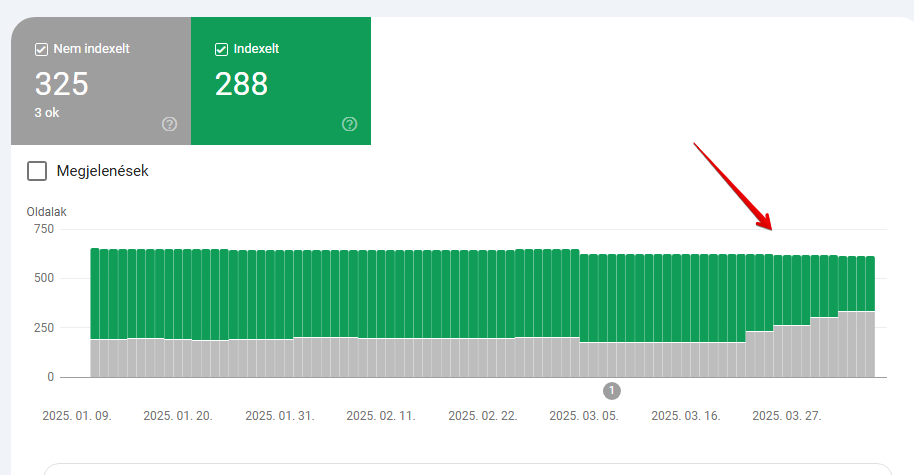Click the '3 ok' text
Screen dimensions: 914x475
[x=47, y=113]
